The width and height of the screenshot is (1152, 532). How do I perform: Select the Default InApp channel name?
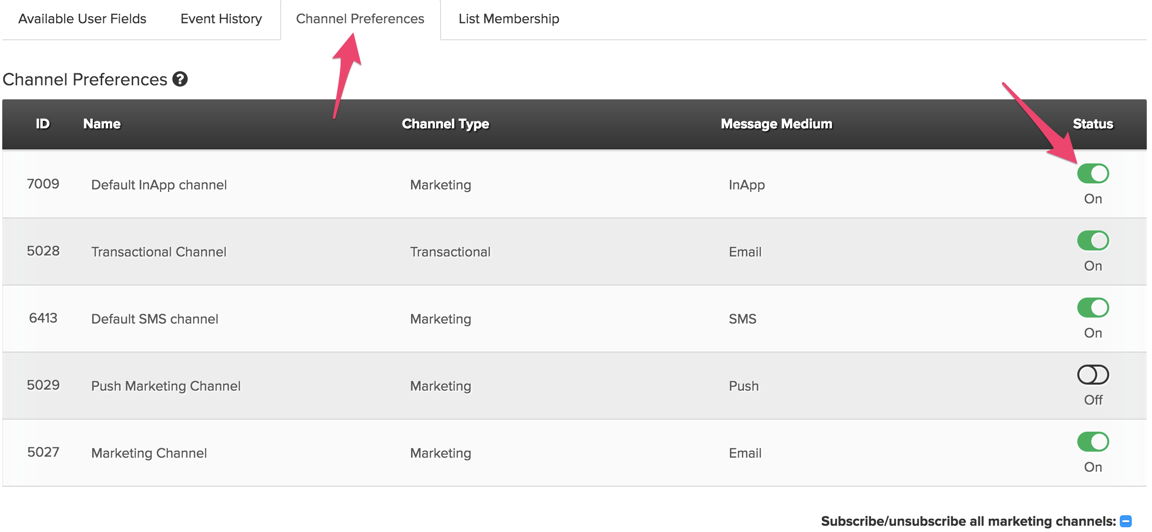pos(159,185)
